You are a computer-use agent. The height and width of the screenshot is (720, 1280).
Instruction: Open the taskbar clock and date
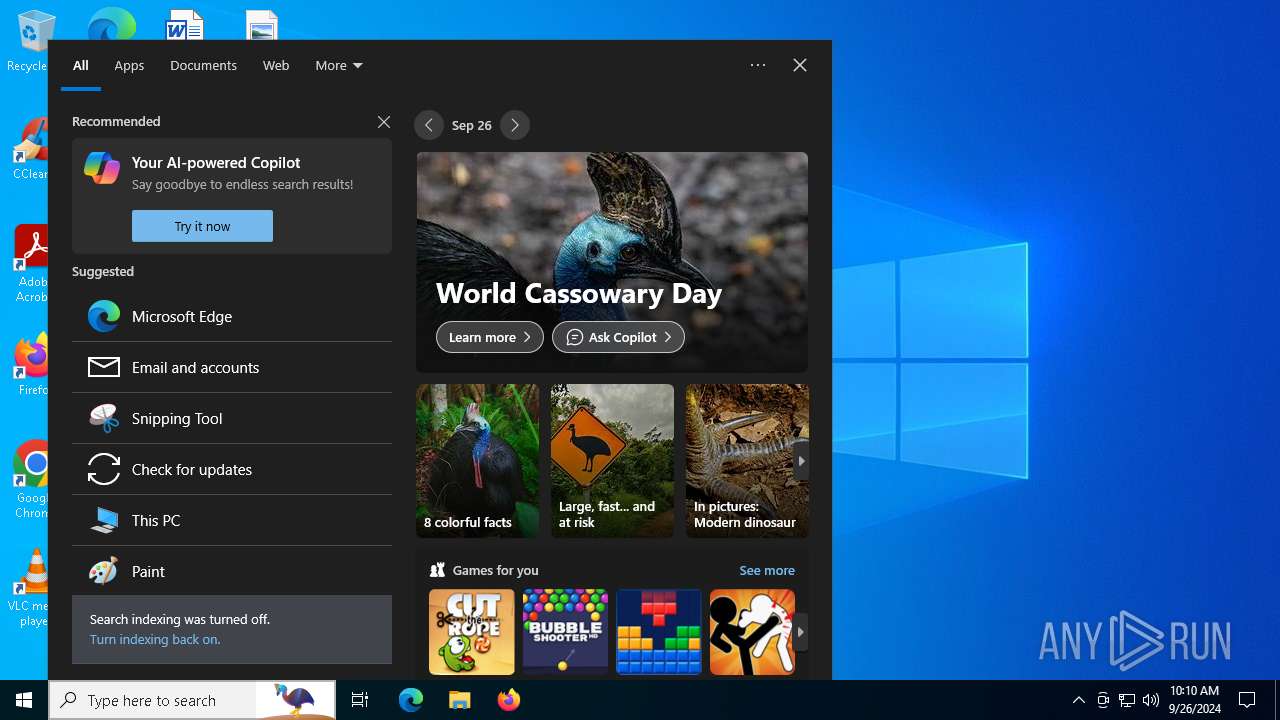coord(1194,700)
